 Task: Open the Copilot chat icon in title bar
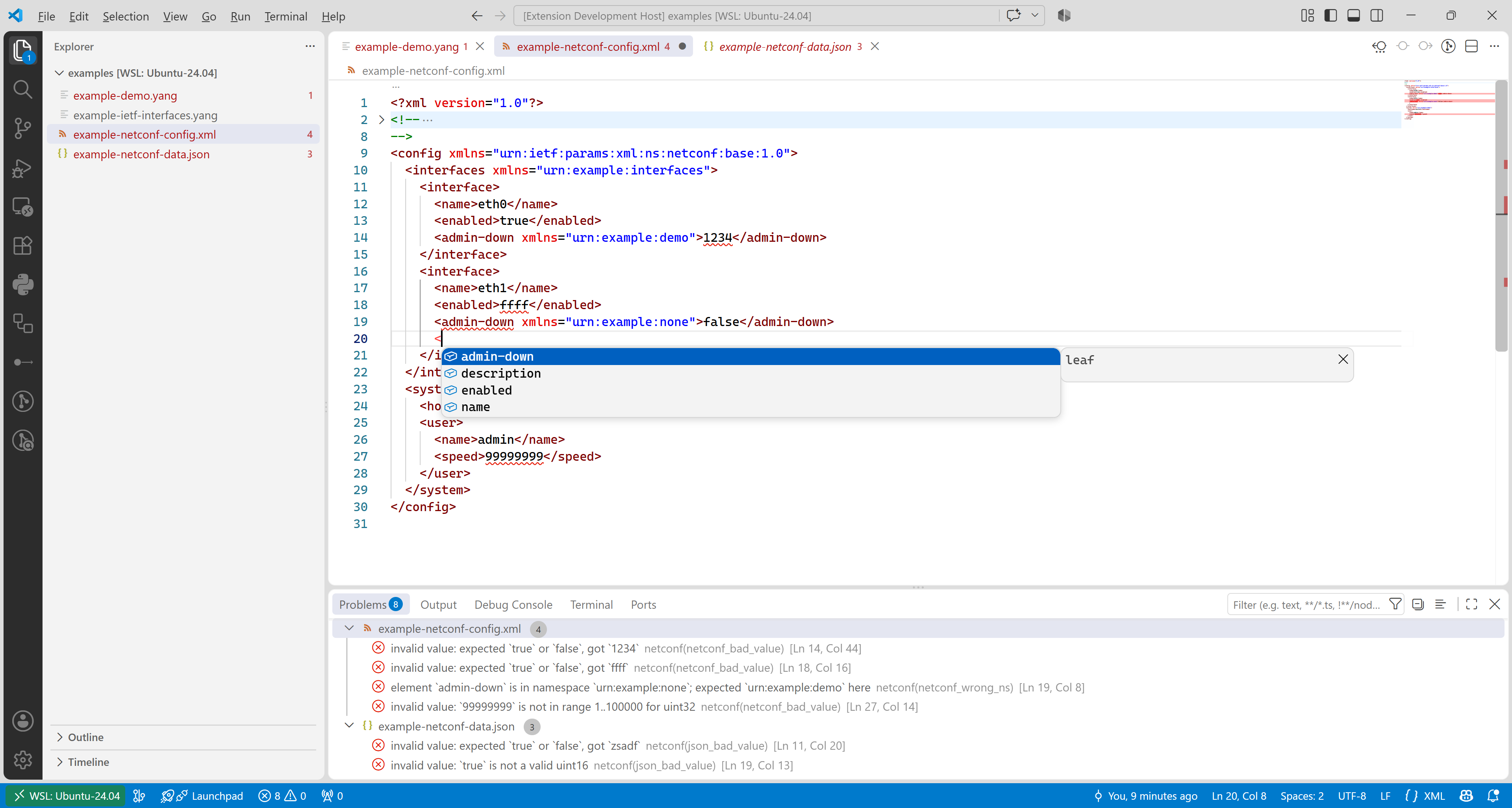coord(1014,16)
